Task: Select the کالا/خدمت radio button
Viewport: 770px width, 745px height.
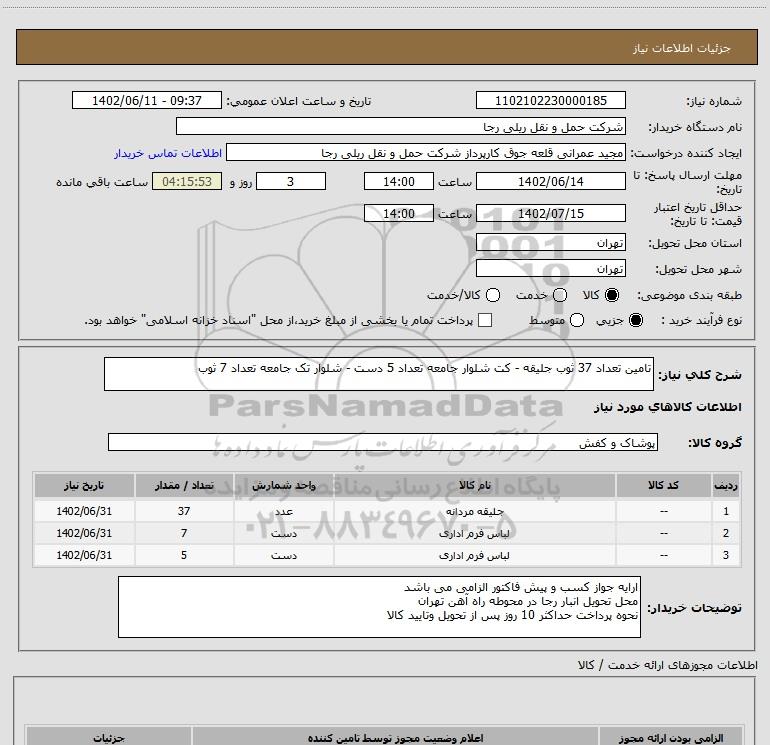Action: coord(493,295)
